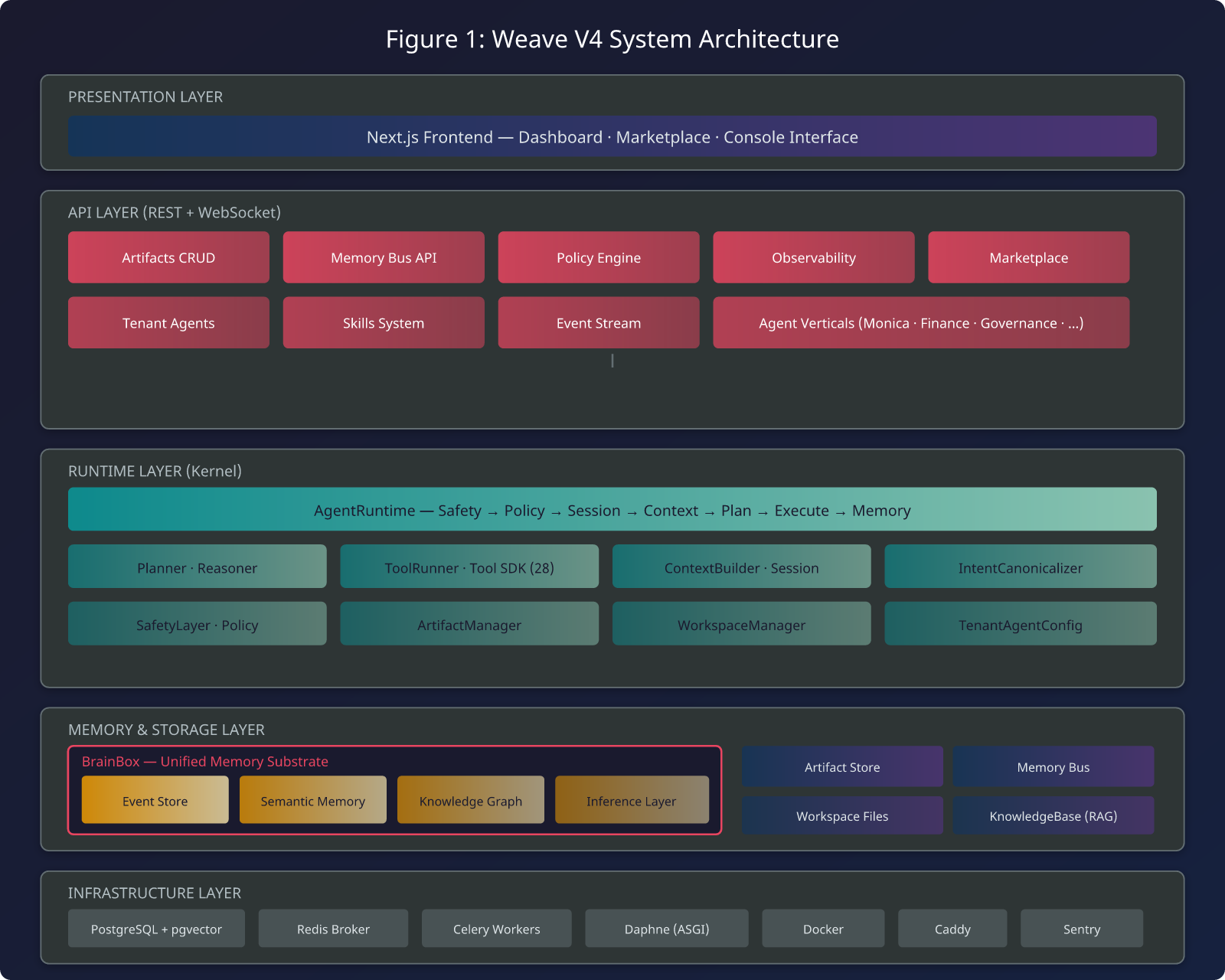Click the Memory Bus storage box
The image size is (1225, 980).
[1053, 766]
